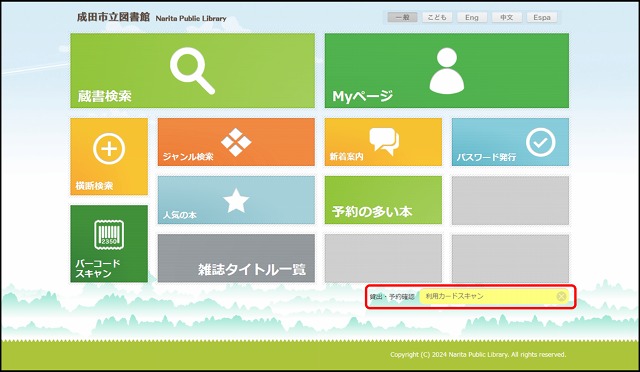The width and height of the screenshot is (640, 372).
Task: Tap the barcode icon for バーコードスキャン
Action: coord(109,235)
